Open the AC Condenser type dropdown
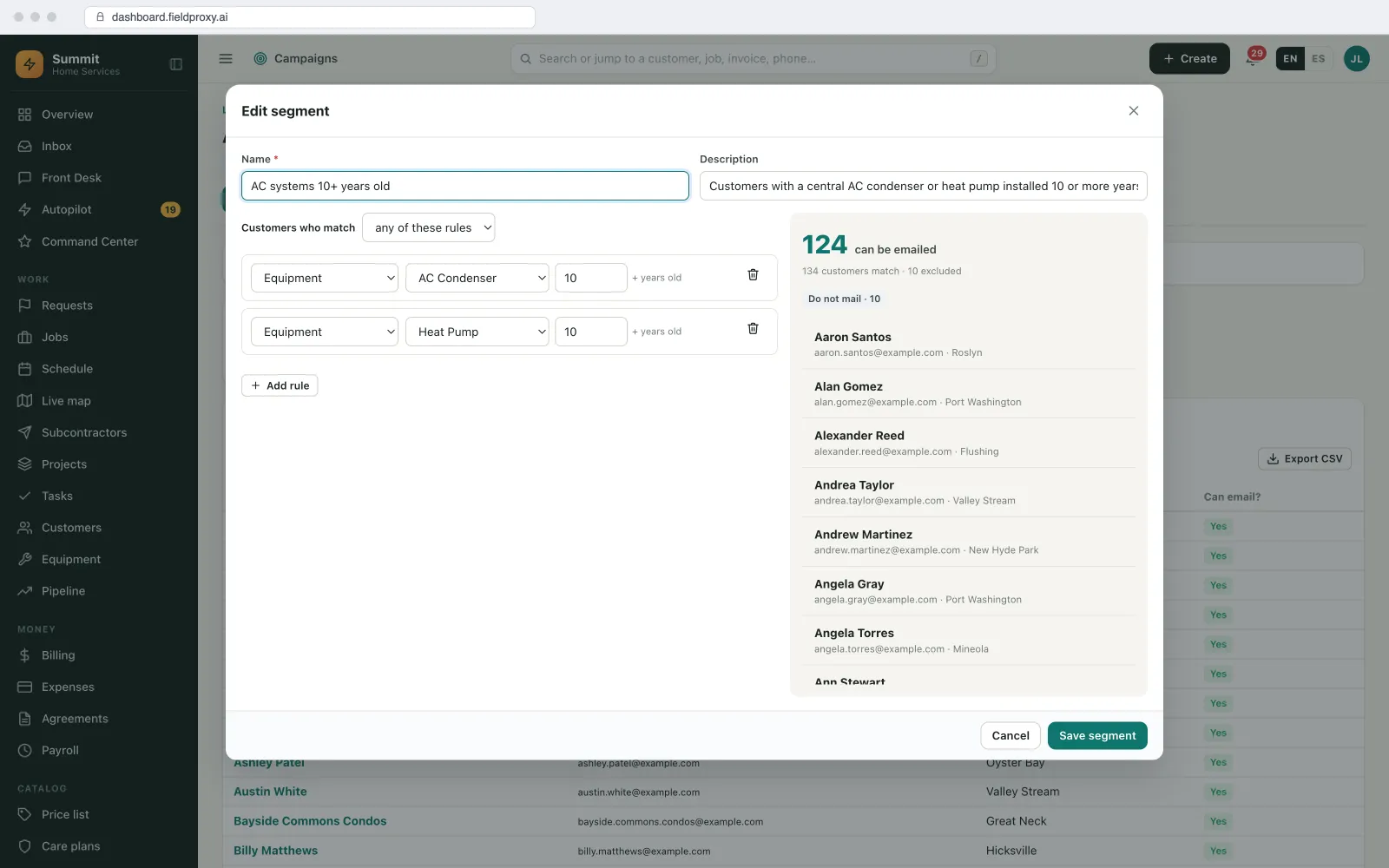 click(477, 278)
